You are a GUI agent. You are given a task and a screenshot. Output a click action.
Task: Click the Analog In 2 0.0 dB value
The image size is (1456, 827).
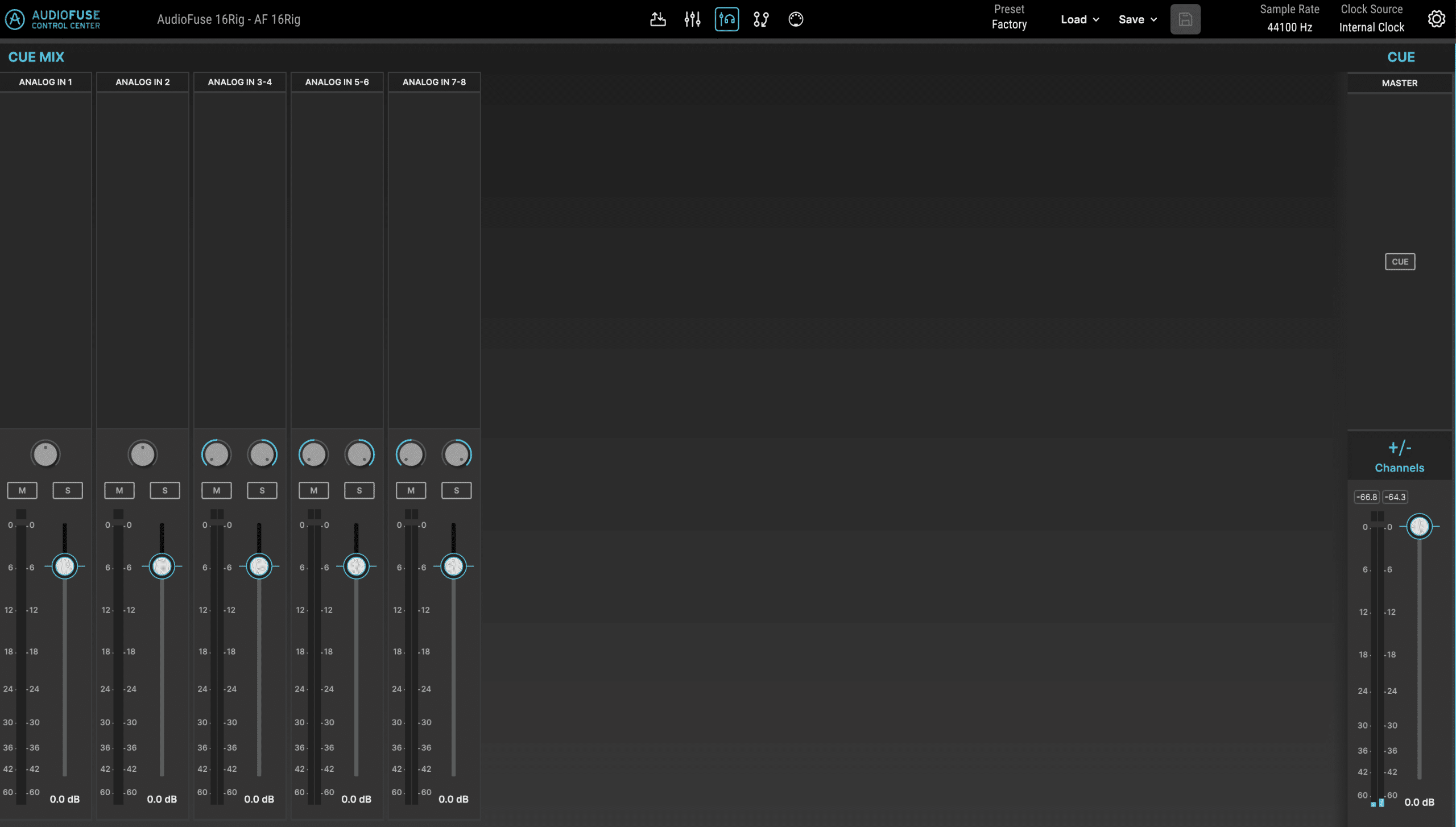click(x=162, y=799)
